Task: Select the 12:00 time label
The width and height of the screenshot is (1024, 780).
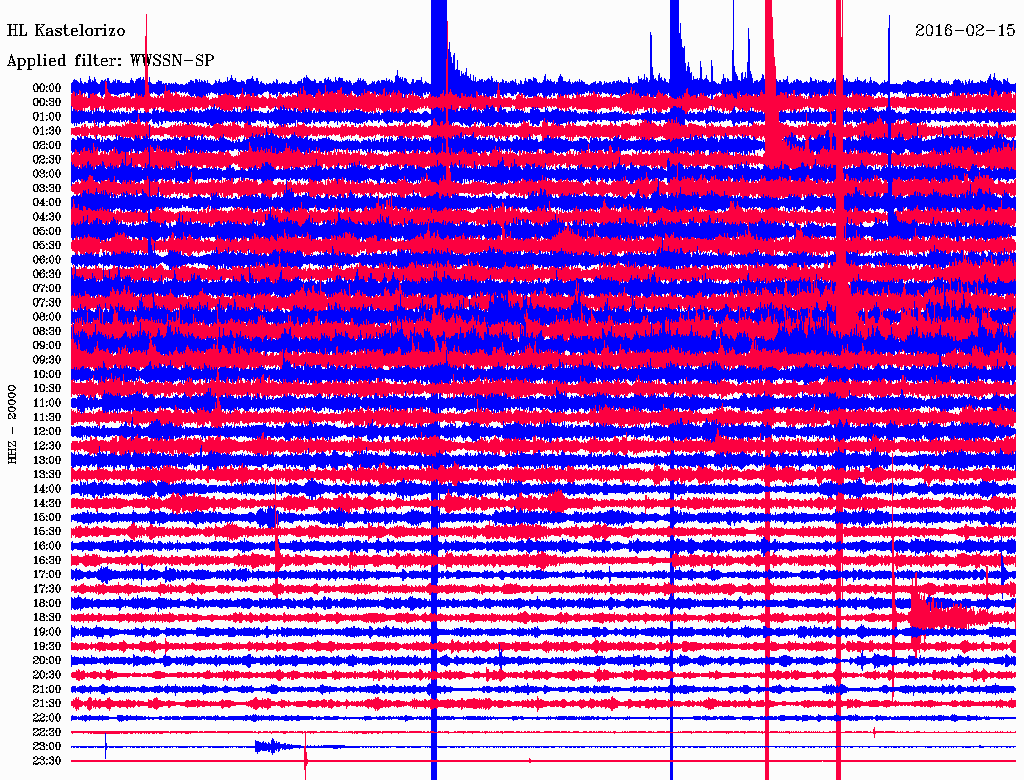Action: pos(47,432)
